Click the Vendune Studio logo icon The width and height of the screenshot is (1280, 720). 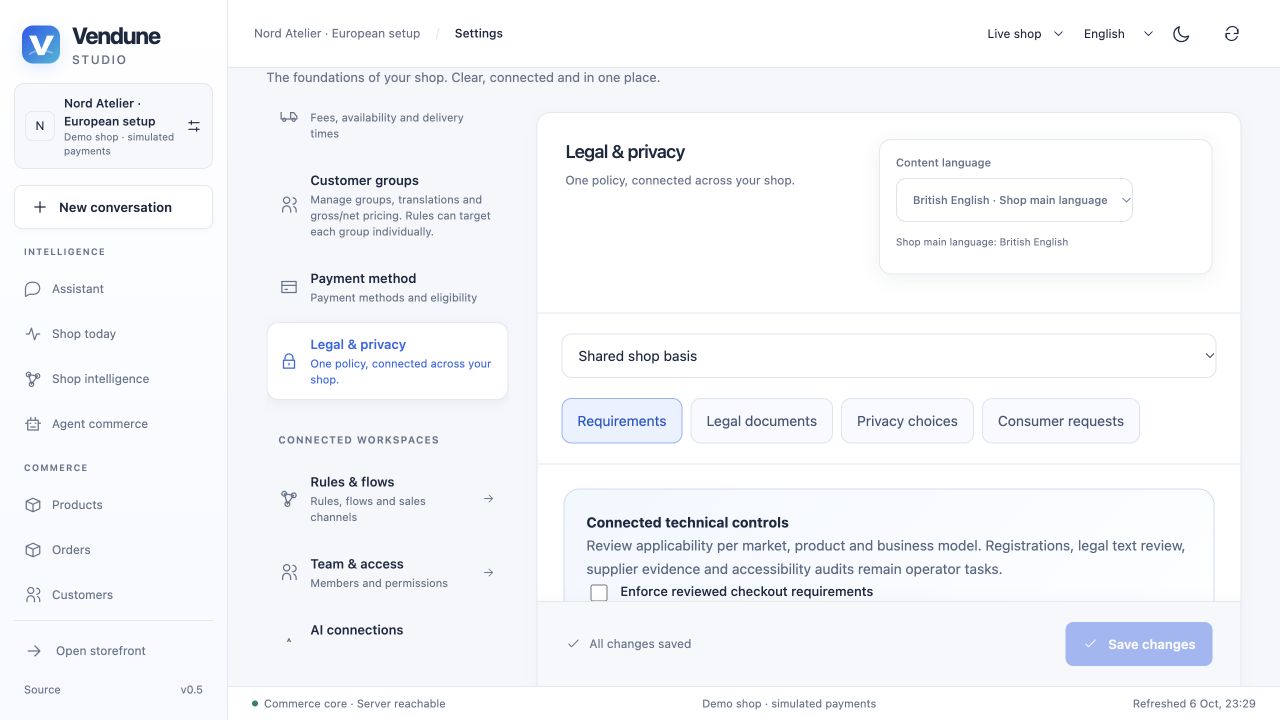click(x=41, y=45)
